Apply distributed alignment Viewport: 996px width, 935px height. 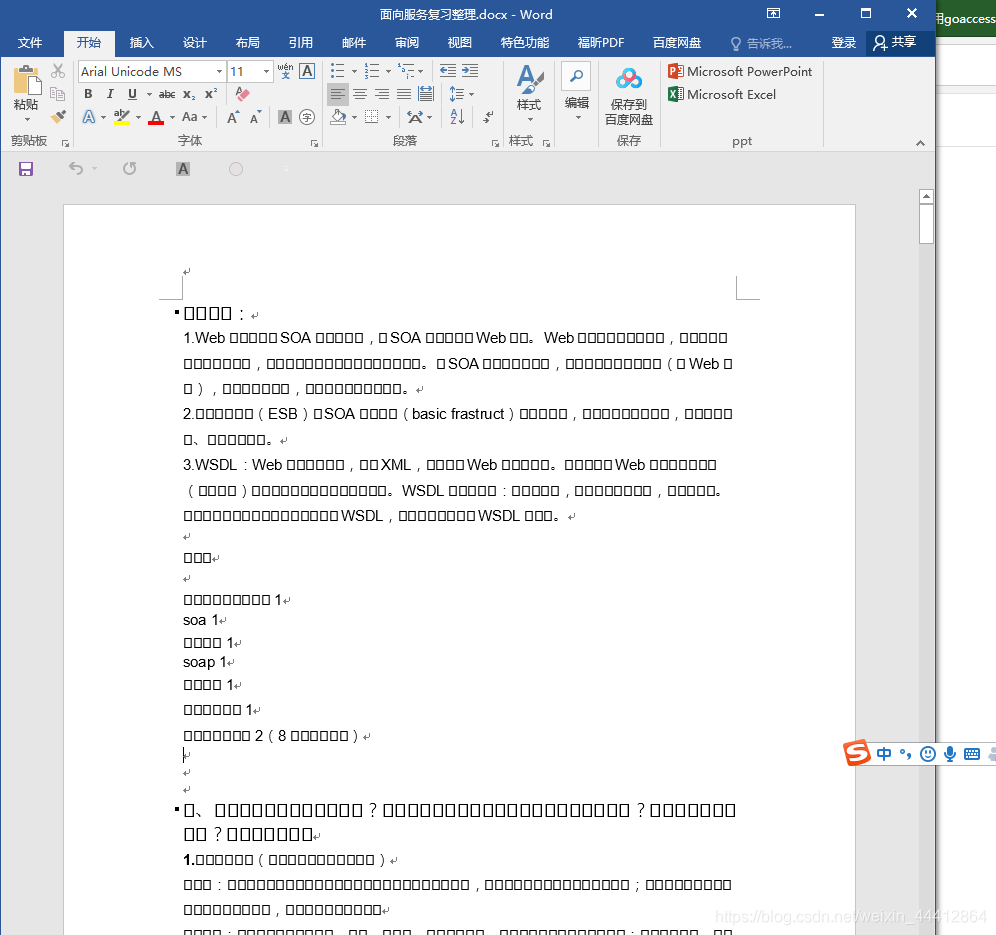(x=426, y=94)
